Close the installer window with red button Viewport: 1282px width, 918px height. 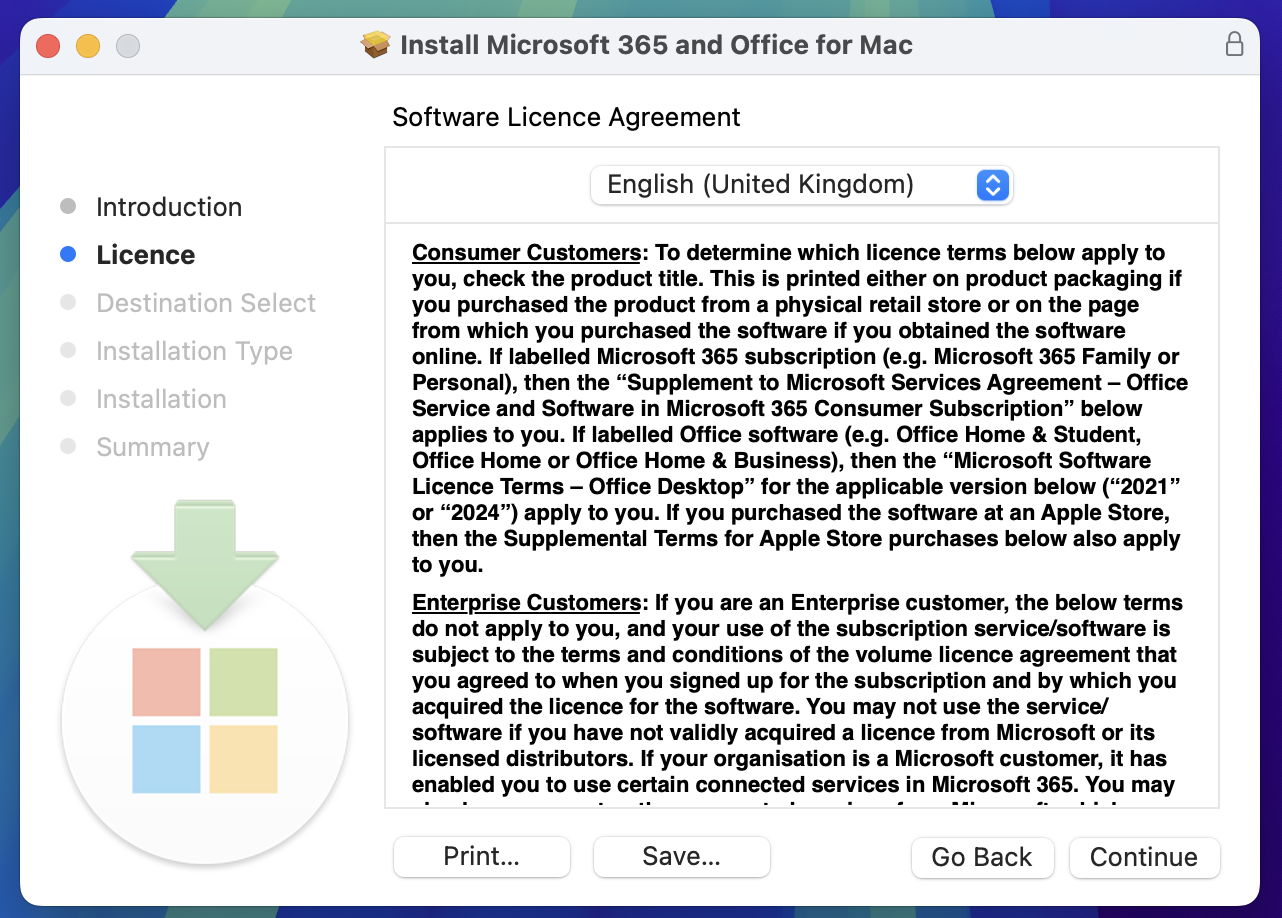coord(48,46)
